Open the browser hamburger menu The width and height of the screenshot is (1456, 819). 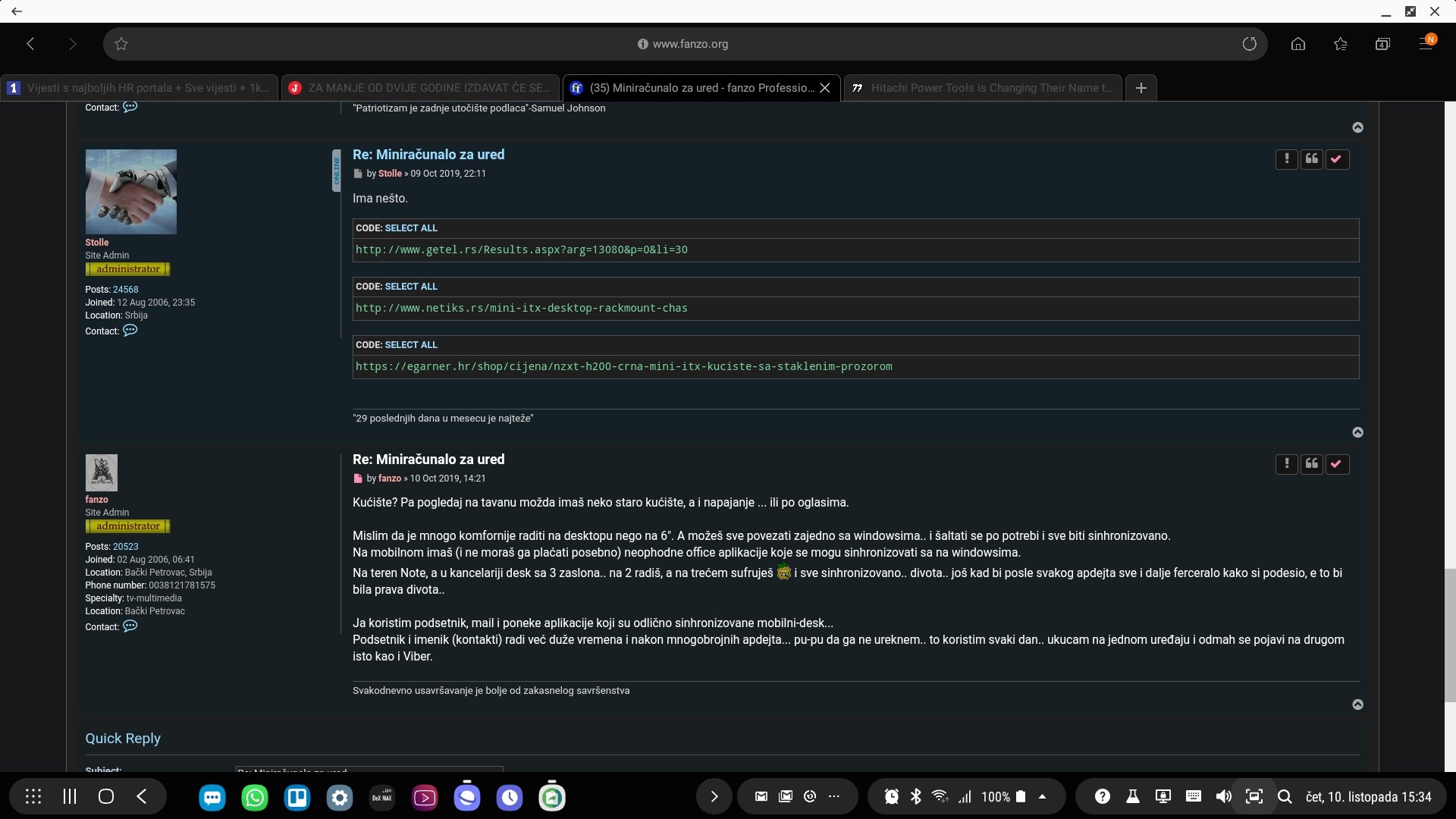(x=1426, y=43)
